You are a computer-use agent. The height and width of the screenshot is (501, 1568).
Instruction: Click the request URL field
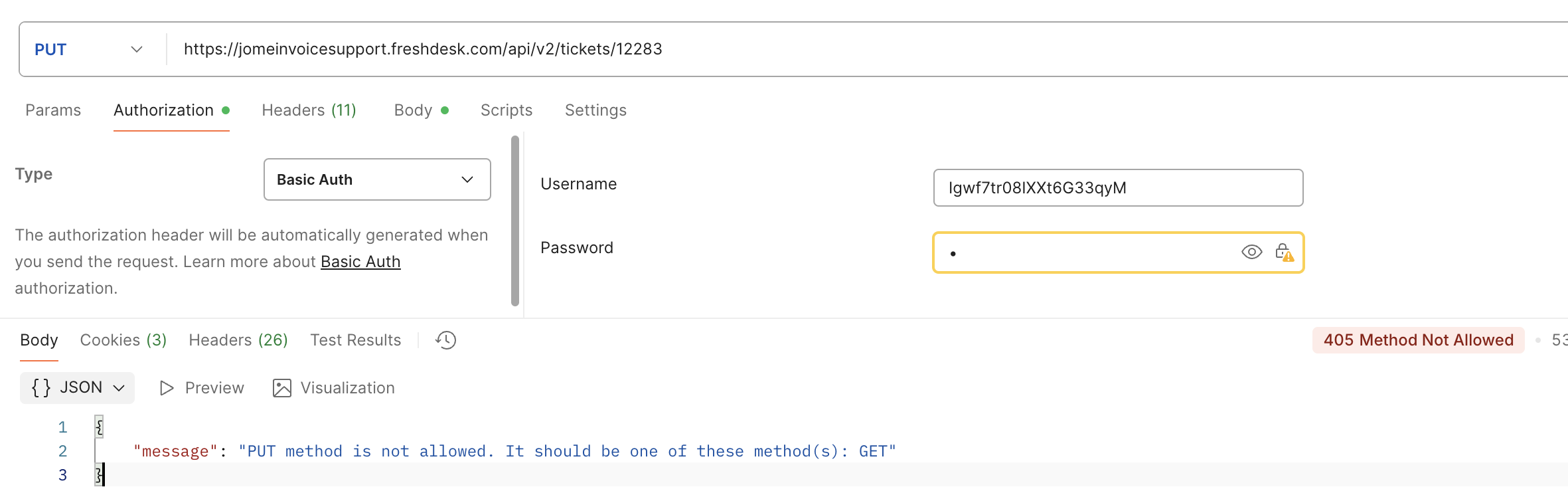tap(797, 49)
